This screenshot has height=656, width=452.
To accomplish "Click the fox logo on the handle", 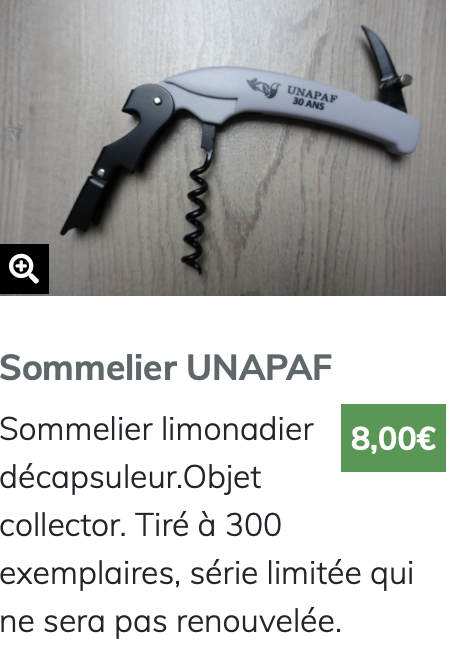I will 264,87.
